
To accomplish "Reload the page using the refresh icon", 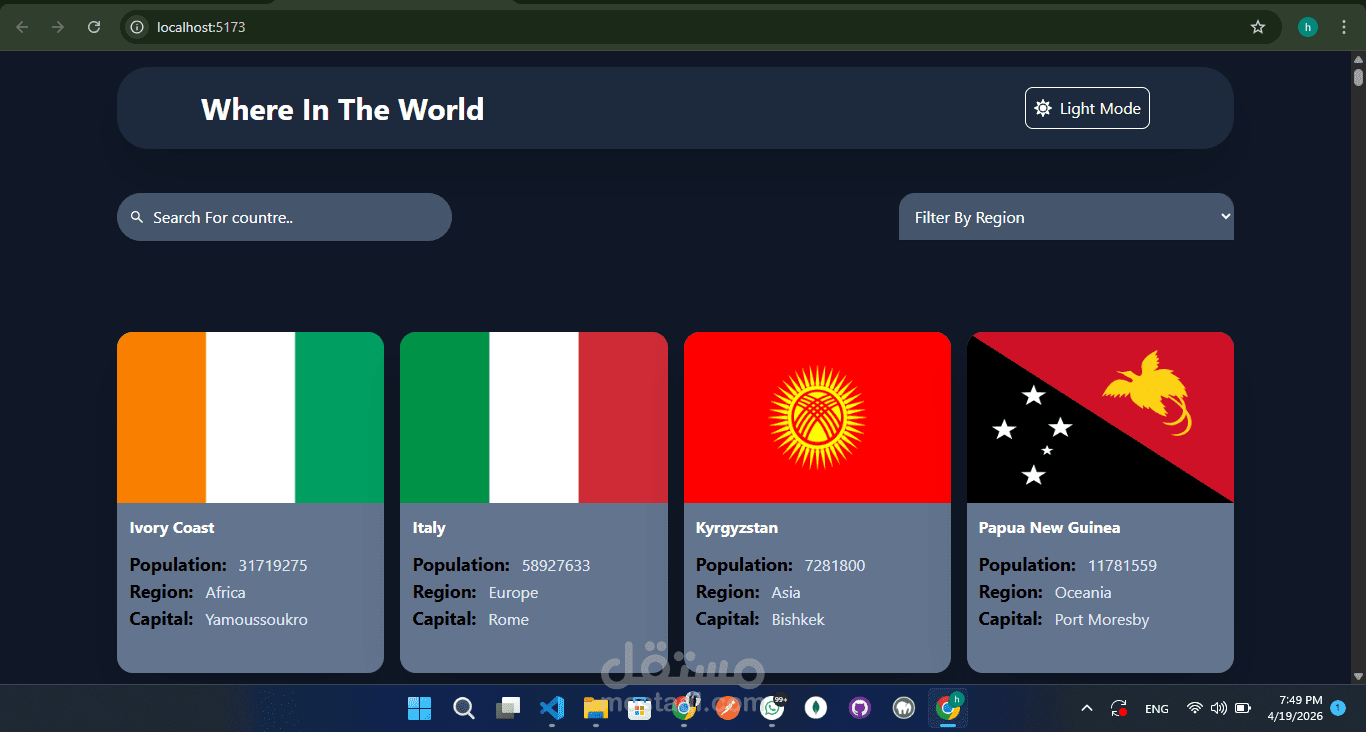I will click(93, 27).
